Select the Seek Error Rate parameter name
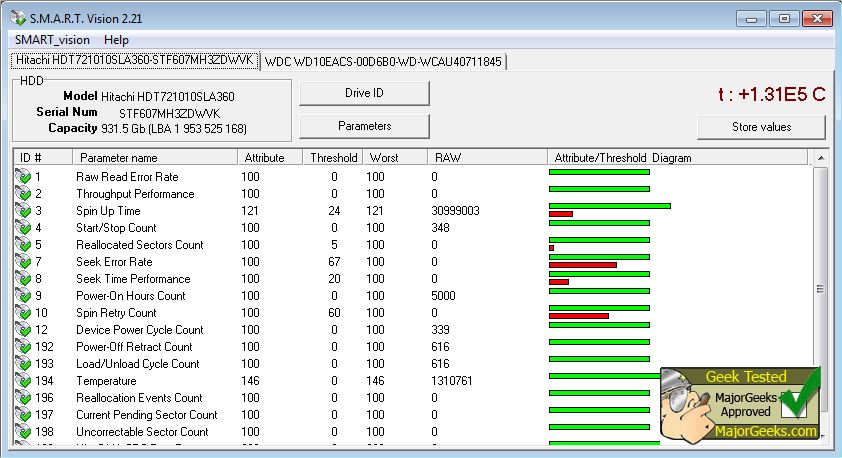Screen dimensions: 842x458 (x=114, y=261)
